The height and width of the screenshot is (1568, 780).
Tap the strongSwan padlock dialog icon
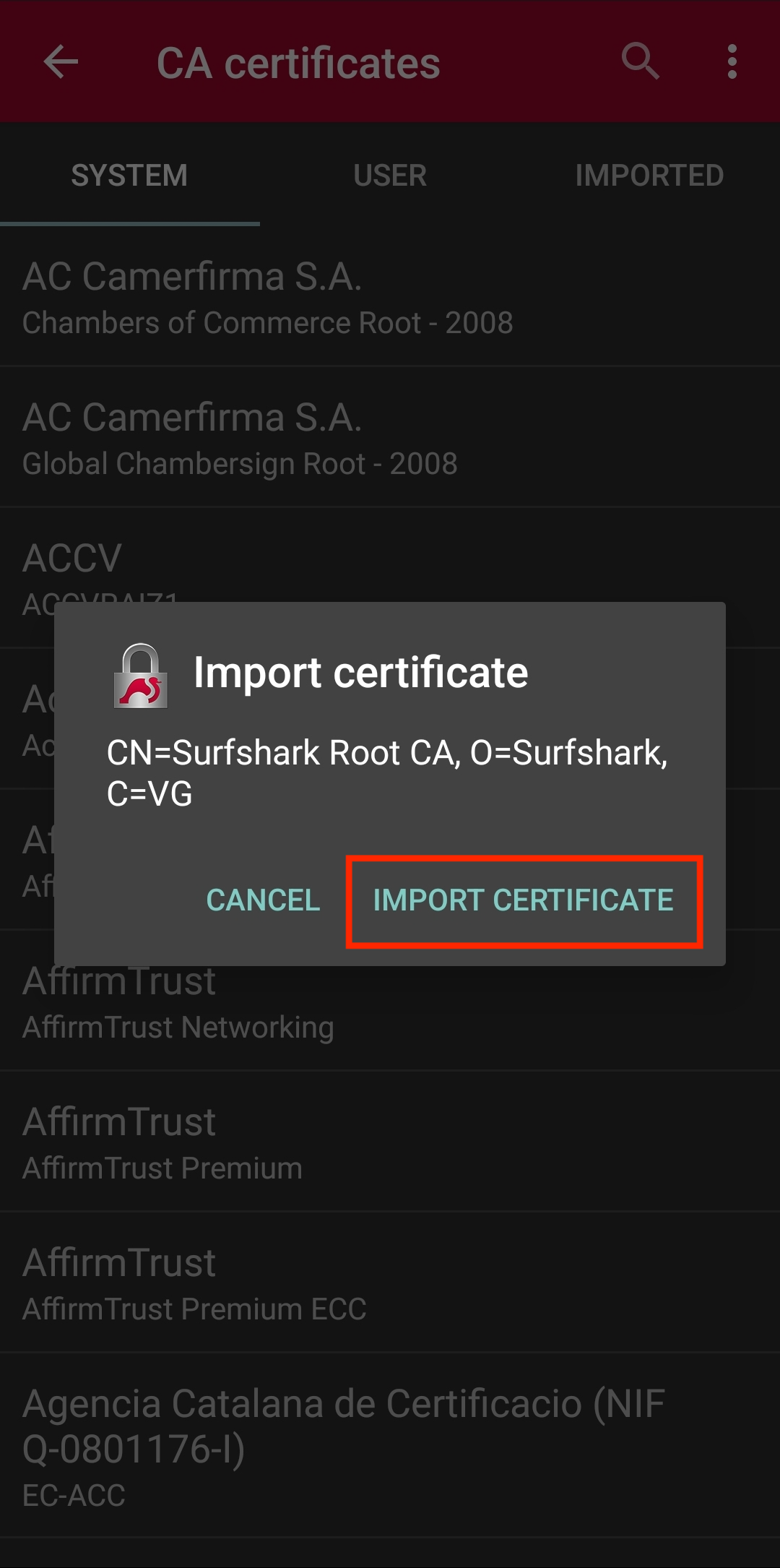[141, 676]
